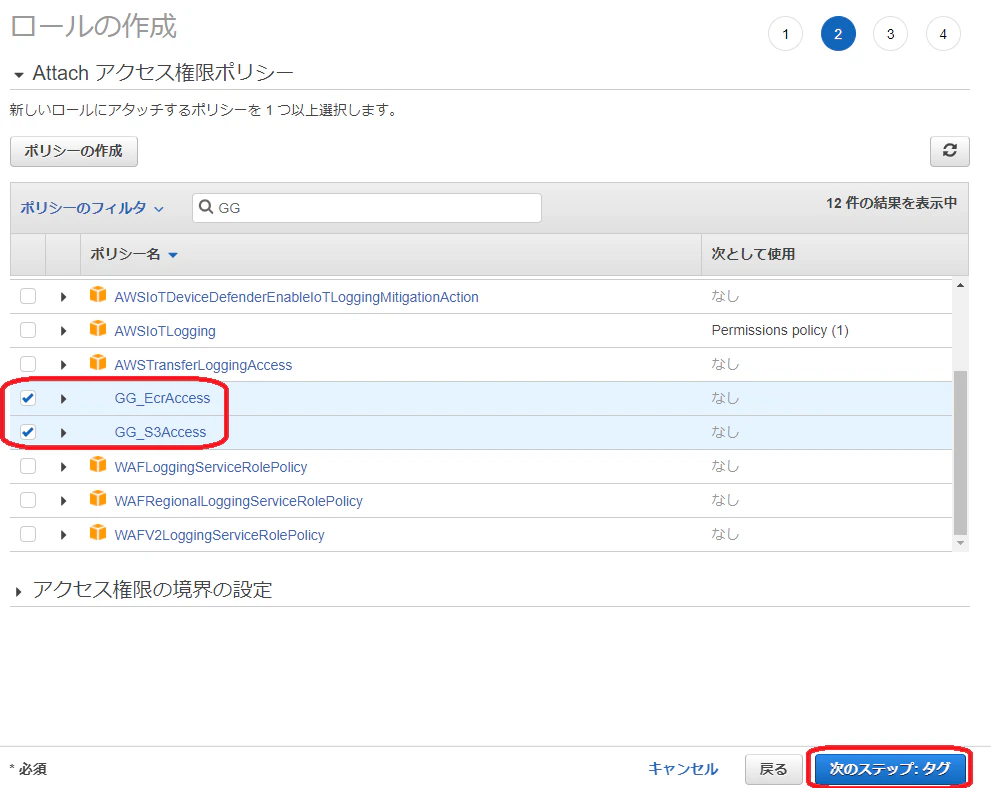Expand the WAFLoggingServiceRolePolicy row arrow
991x788 pixels.
click(63, 467)
